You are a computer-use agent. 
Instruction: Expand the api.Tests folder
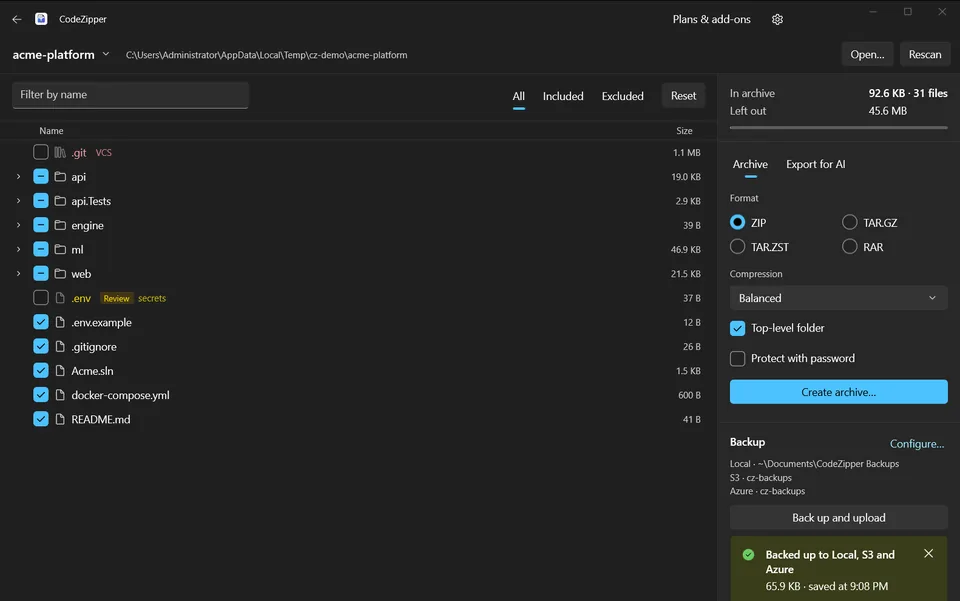(18, 201)
